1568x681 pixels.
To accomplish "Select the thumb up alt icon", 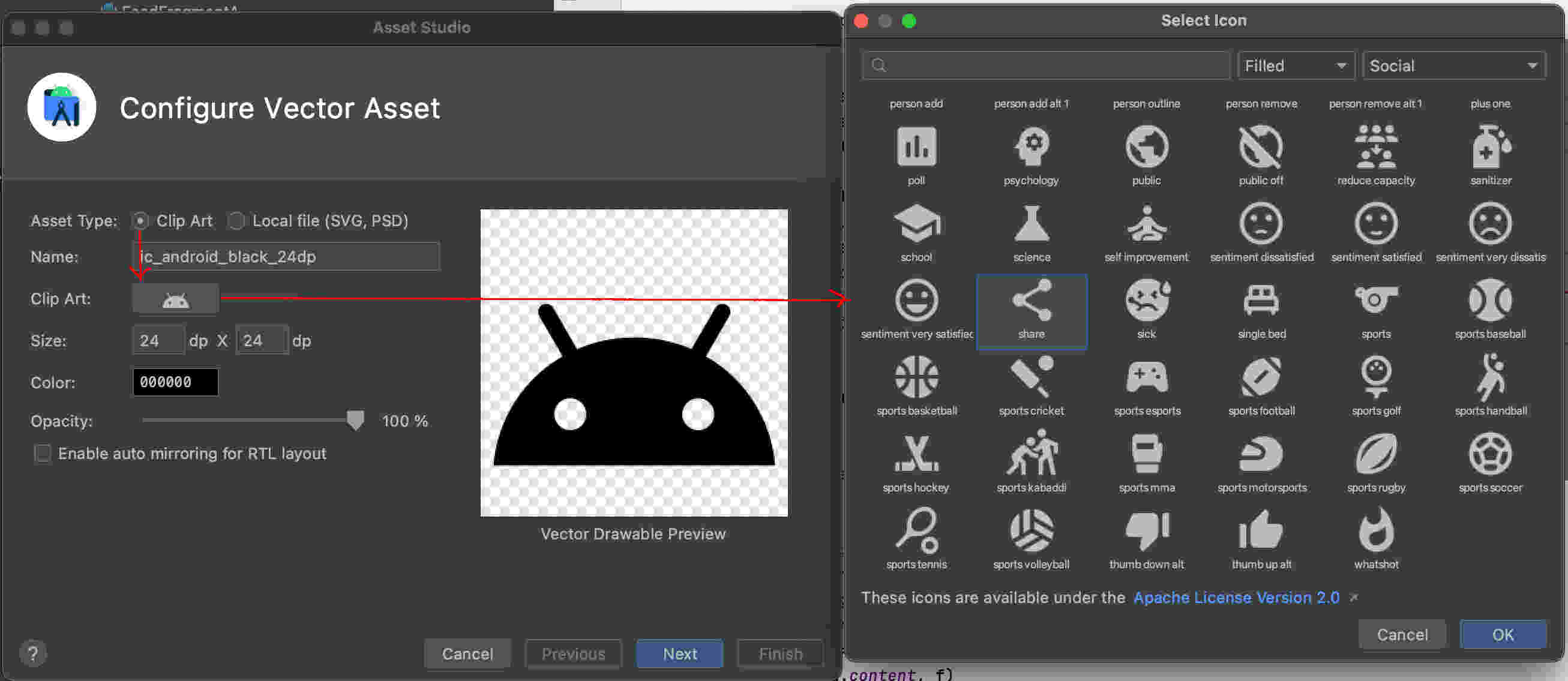I will coord(1261,530).
